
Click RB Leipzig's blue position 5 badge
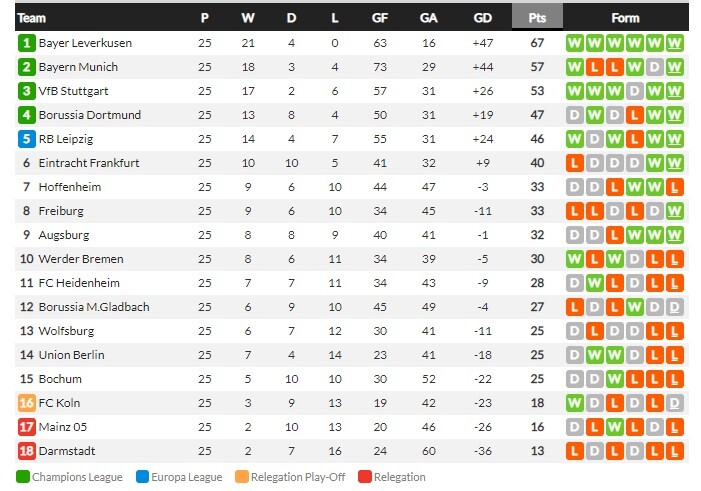pos(27,139)
